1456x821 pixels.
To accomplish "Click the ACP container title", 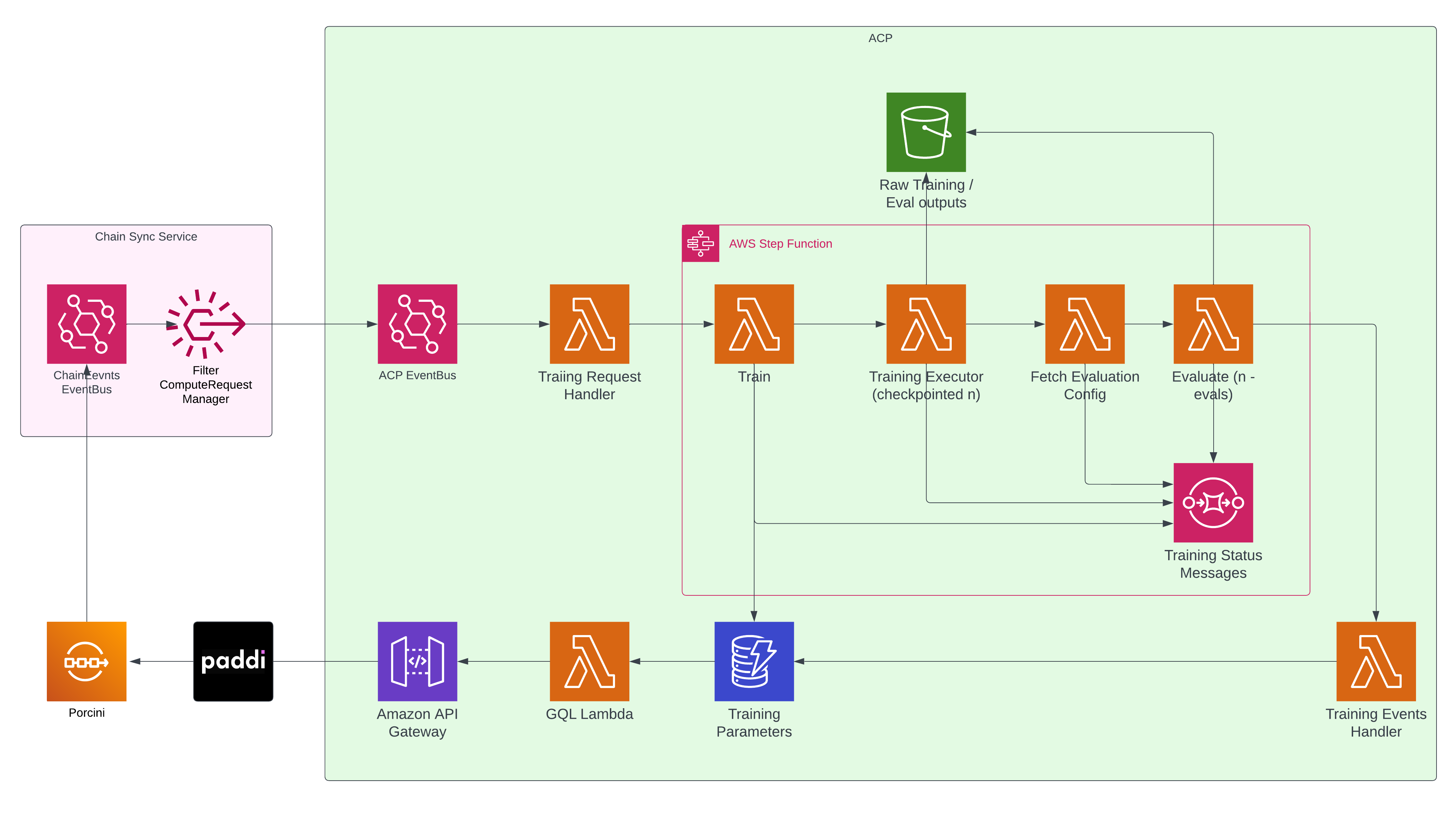I will (x=880, y=38).
